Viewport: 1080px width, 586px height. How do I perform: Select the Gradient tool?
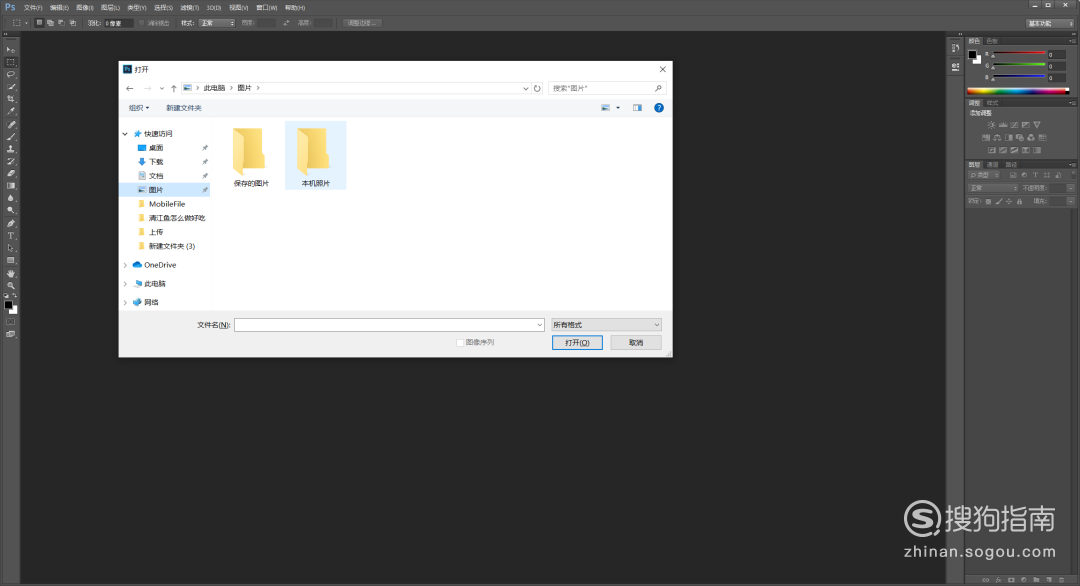tap(10, 186)
